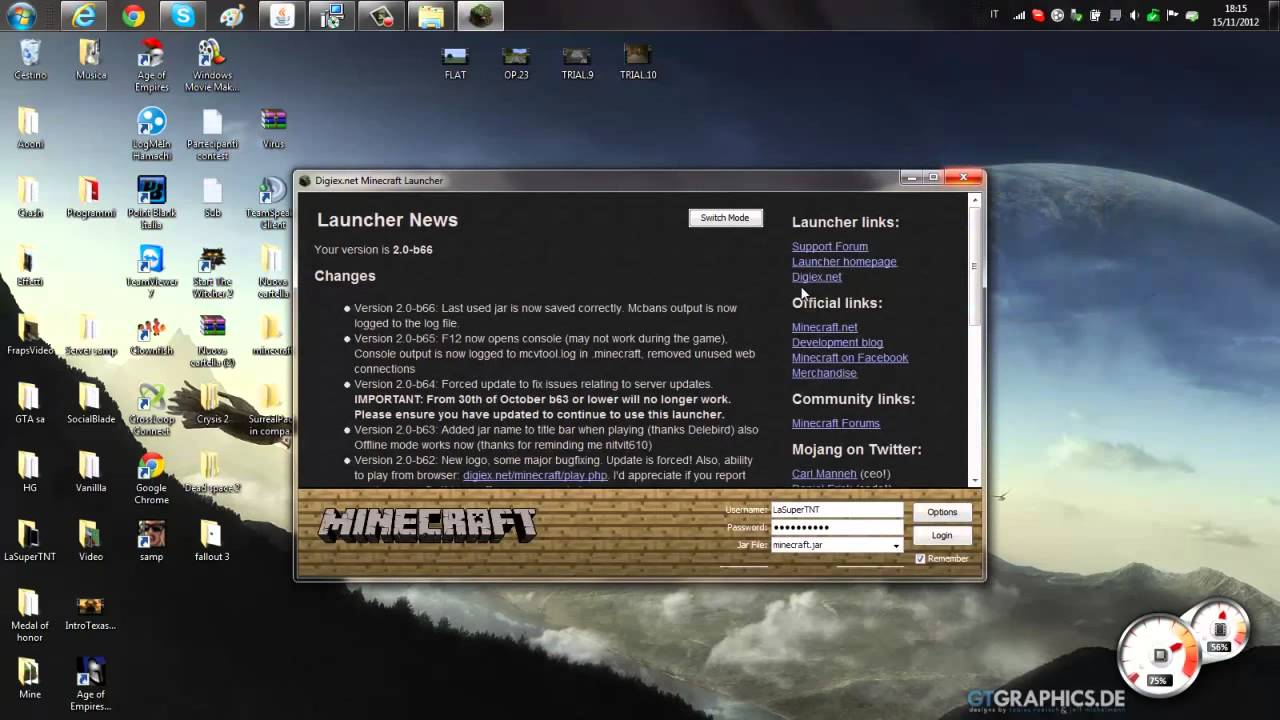Open Action Center flag tray icon
This screenshot has width=1280, height=720.
(x=1172, y=15)
